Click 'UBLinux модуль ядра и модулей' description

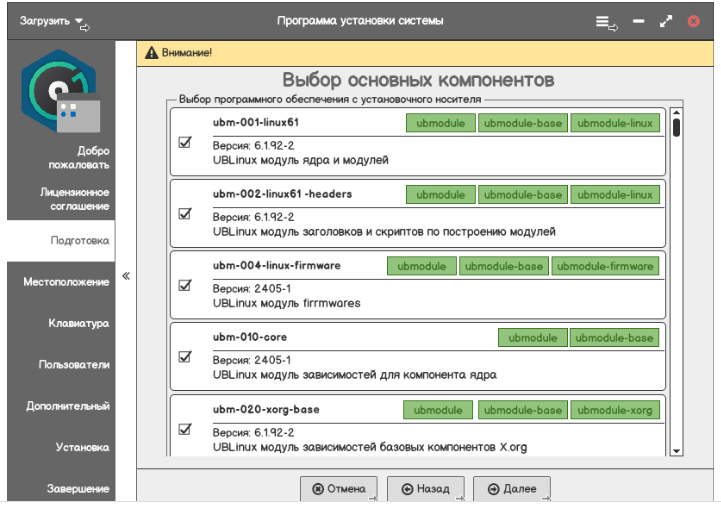pyautogui.click(x=300, y=160)
